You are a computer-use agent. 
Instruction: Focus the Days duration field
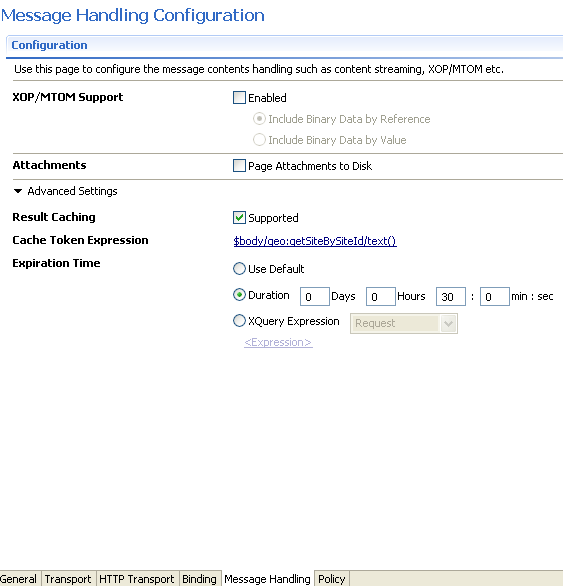pos(315,297)
